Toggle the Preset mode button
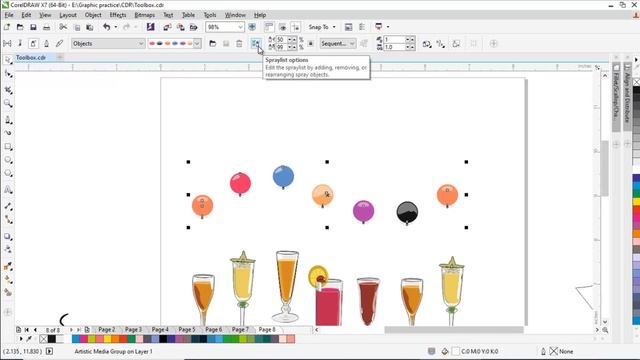This screenshot has width=640, height=360. coord(7,43)
